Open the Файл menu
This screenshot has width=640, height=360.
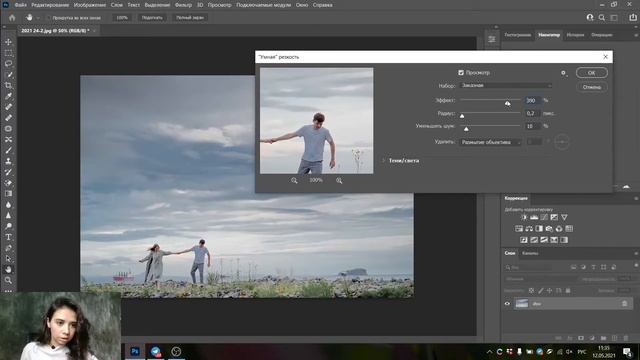(x=20, y=5)
